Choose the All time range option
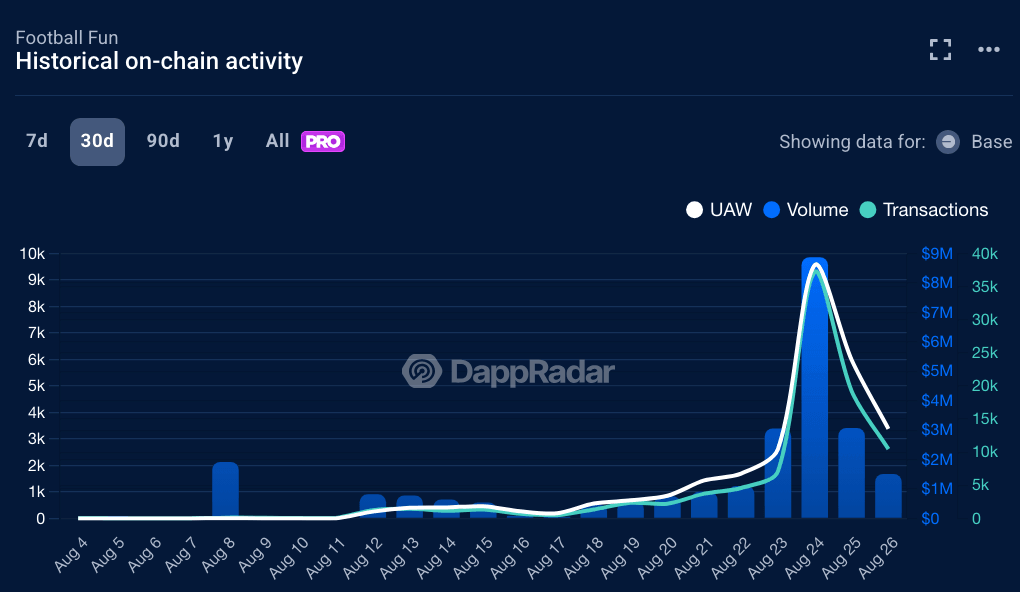Screen dimensions: 1020x592 pos(278,141)
